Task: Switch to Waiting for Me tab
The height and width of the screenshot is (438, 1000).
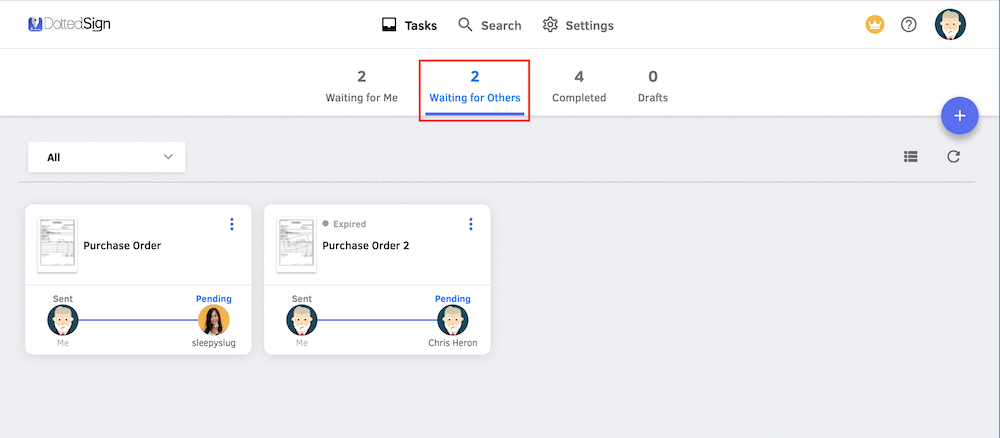Action: [x=361, y=87]
